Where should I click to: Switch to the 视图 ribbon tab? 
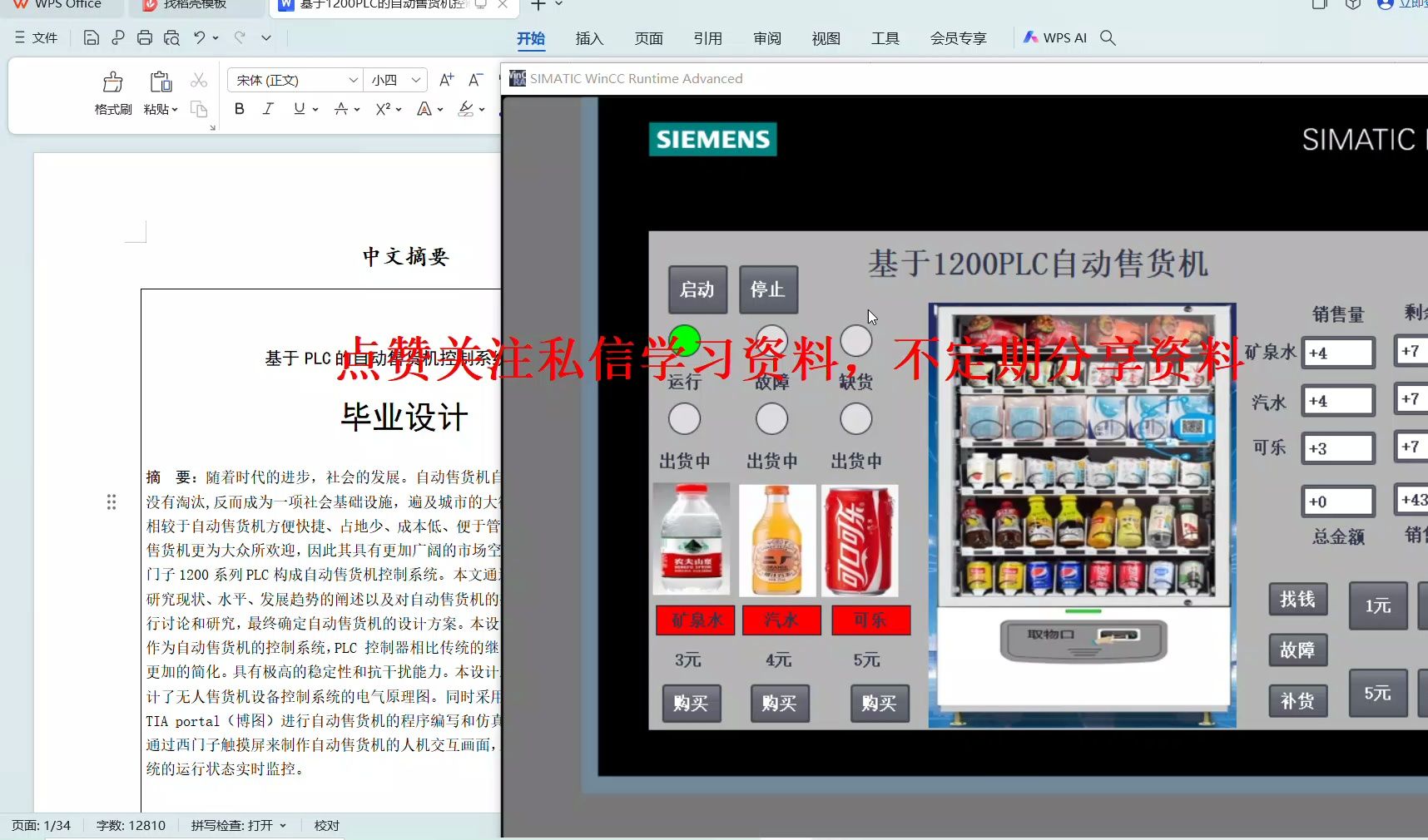coord(826,38)
